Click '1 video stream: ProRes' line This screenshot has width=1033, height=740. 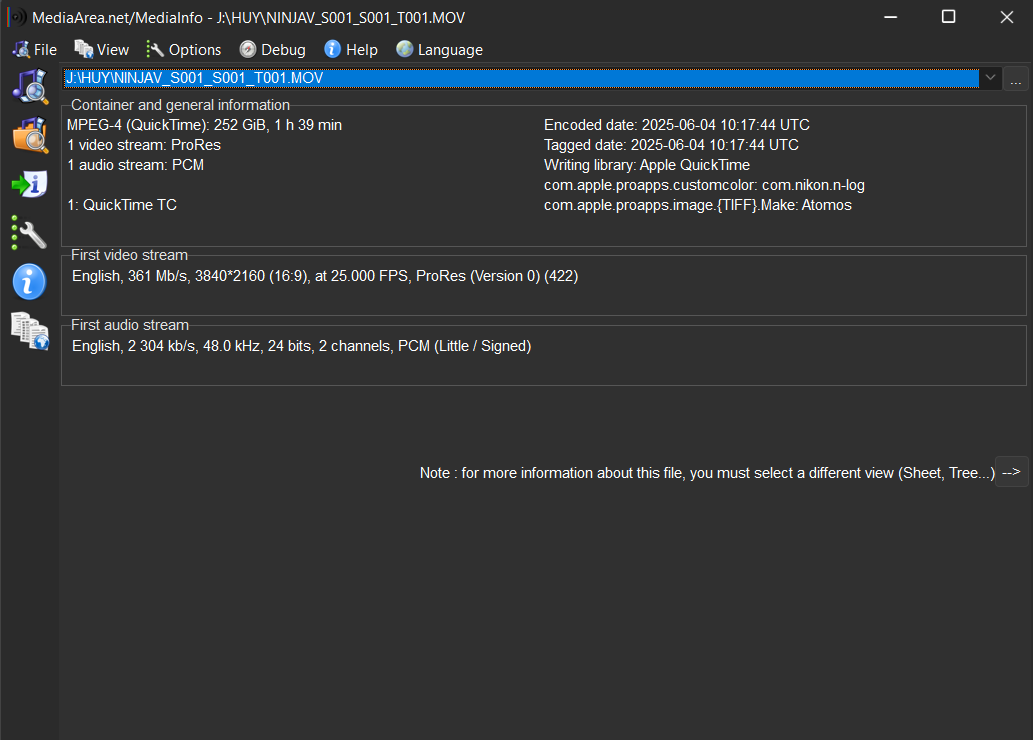coord(144,145)
